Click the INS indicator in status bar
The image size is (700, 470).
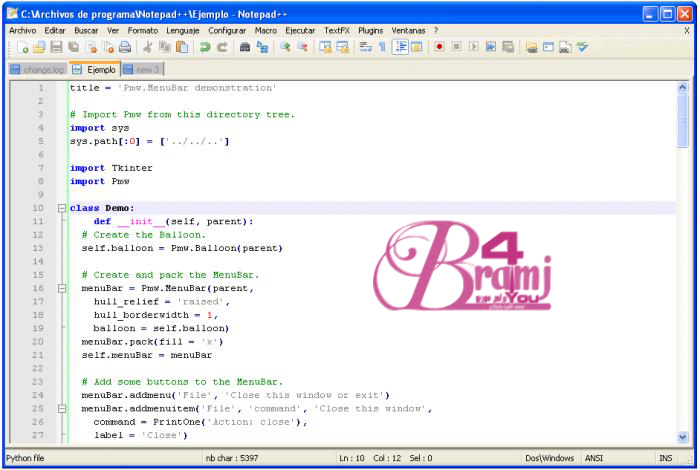coord(665,458)
